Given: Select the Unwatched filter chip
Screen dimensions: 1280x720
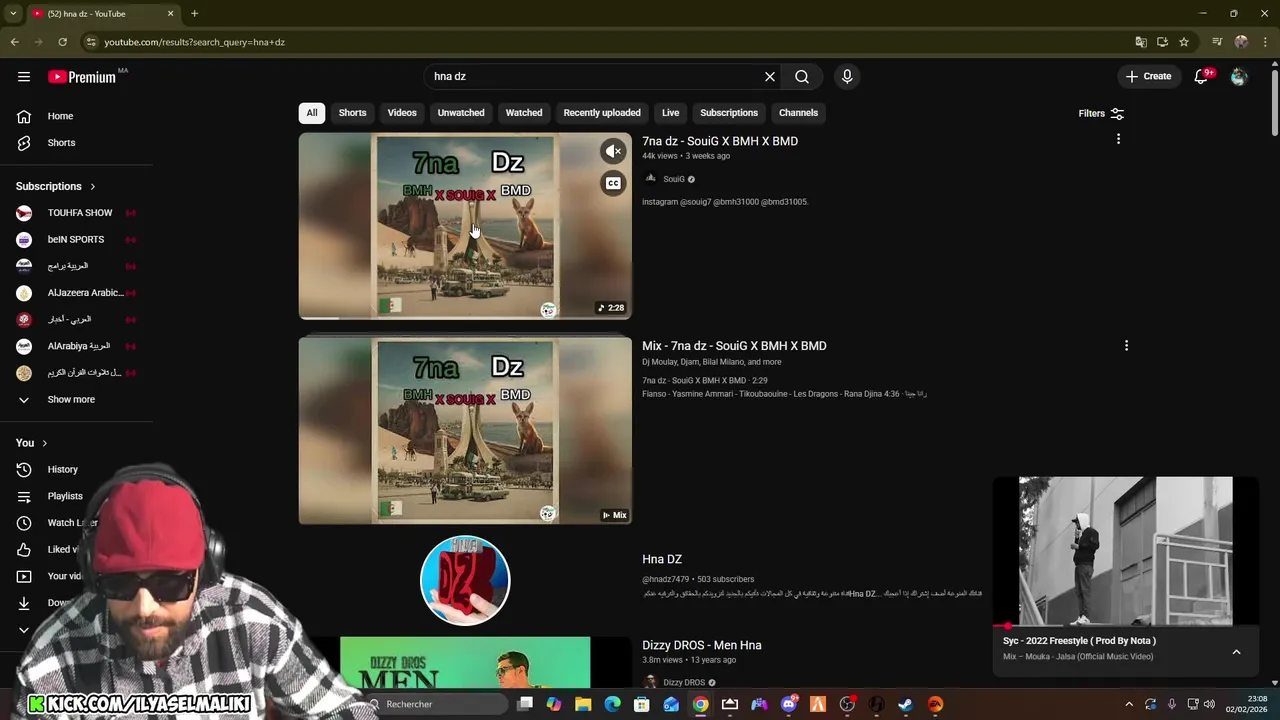Looking at the screenshot, I should click(x=461, y=113).
